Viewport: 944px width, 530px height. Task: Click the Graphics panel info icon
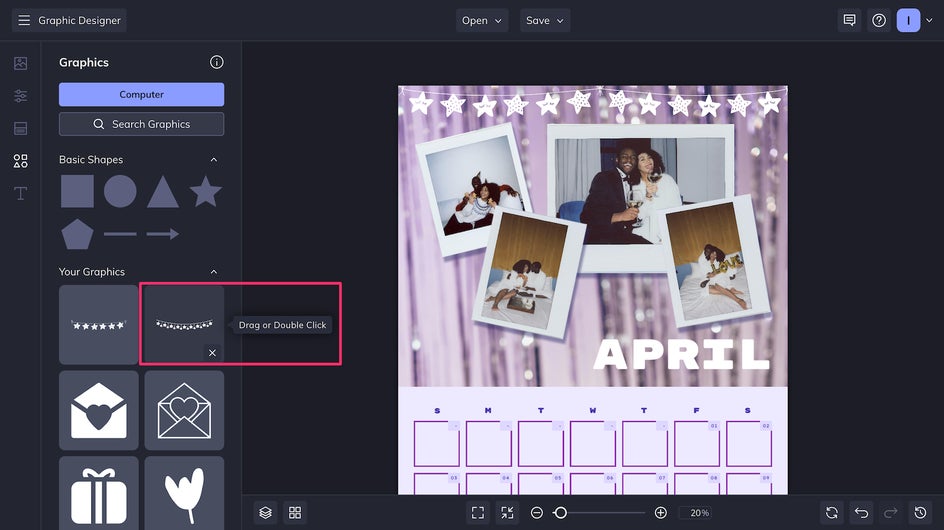tap(217, 62)
